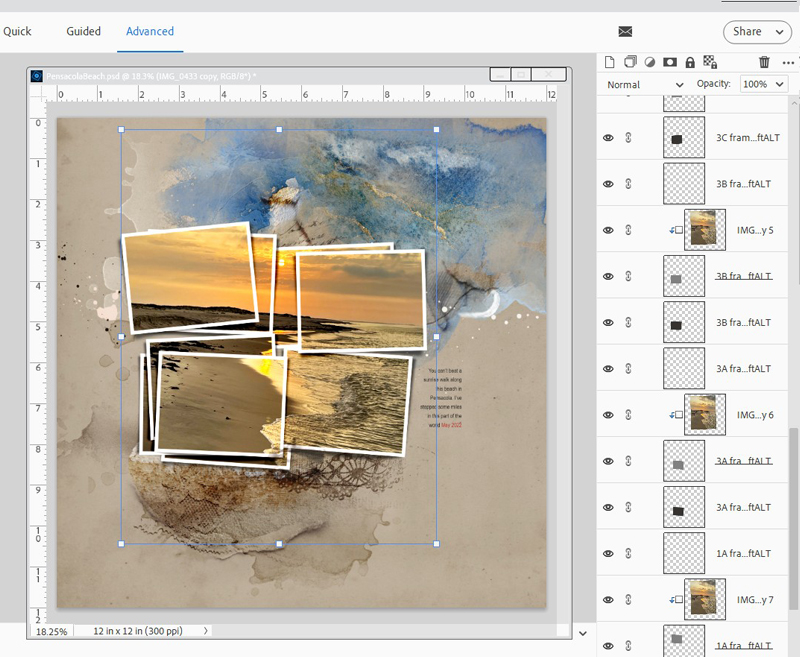Click link icon on 3C fram...ftALT layer
Viewport: 800px width, 657px height.
pos(628,137)
